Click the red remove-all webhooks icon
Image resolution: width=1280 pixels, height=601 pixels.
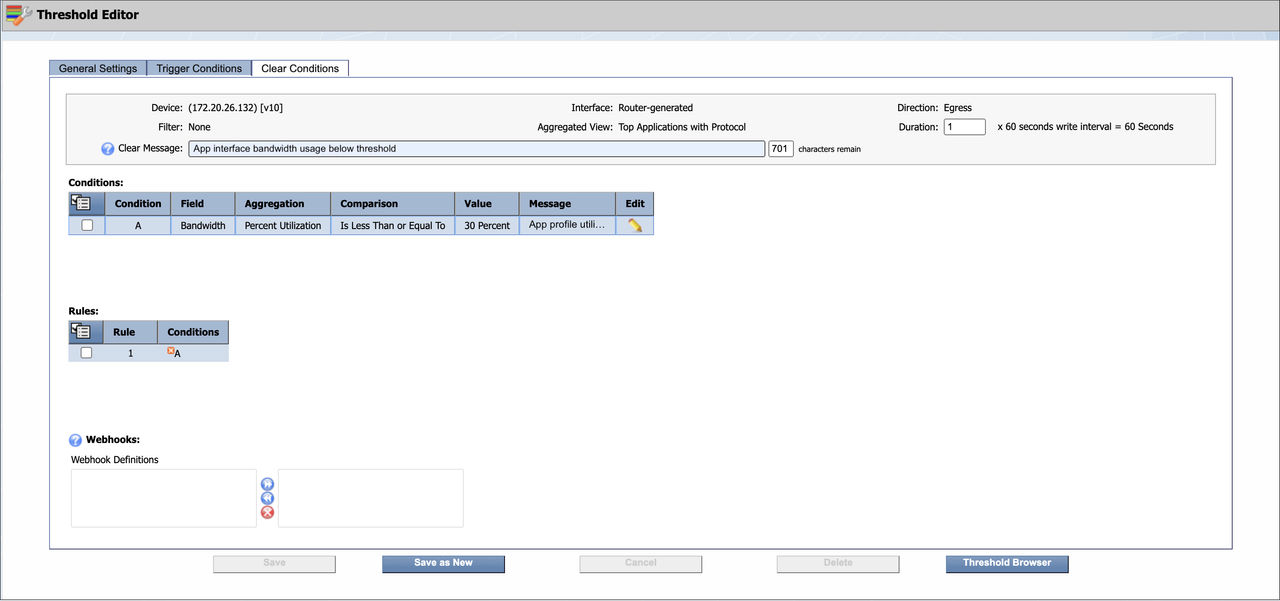coord(267,513)
